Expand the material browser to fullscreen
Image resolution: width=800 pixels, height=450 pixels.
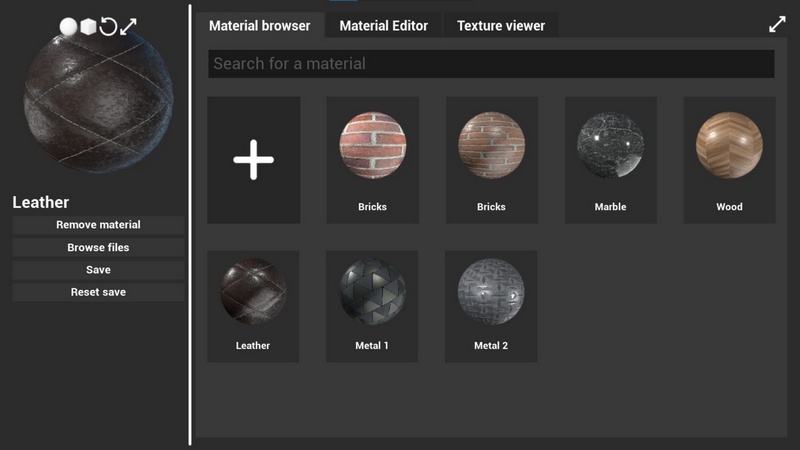point(777,25)
